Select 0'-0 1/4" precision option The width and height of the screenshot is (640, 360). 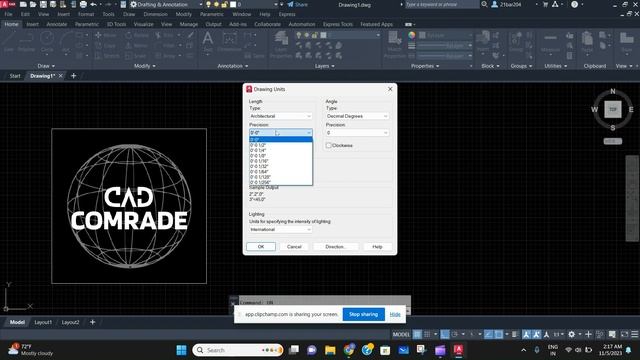click(281, 151)
